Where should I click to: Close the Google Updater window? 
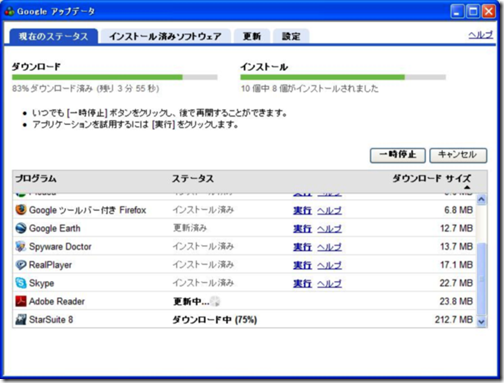pyautogui.click(x=489, y=12)
